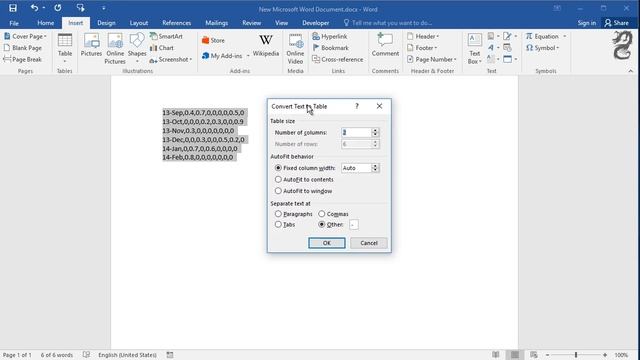Insert a Chart

point(162,48)
